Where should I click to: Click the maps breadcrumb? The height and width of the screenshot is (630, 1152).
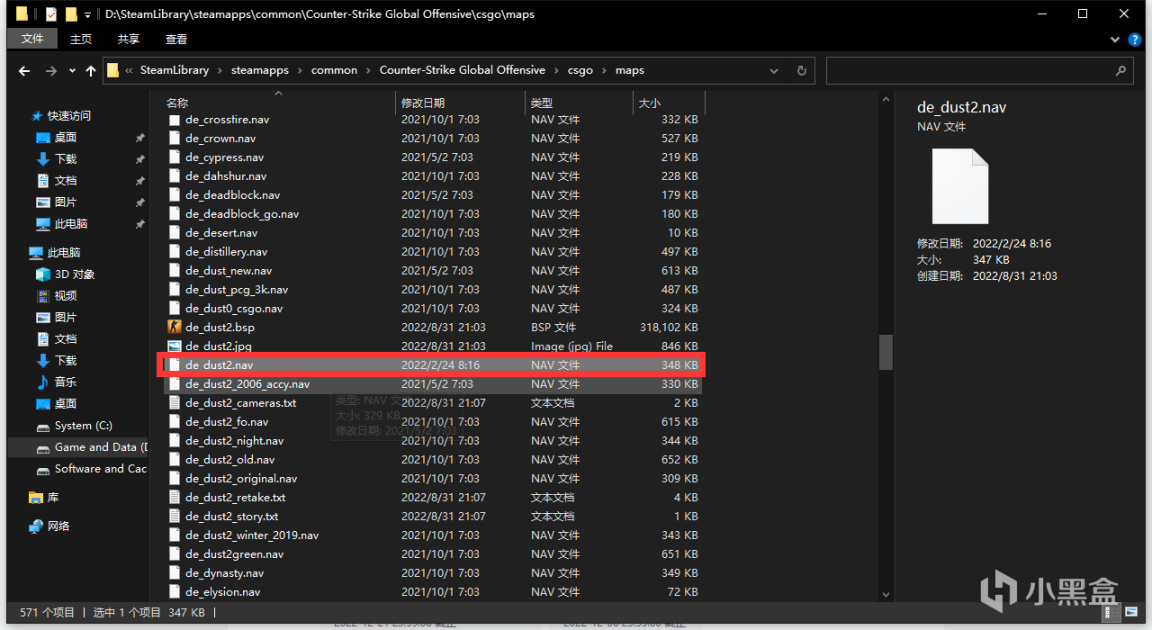pos(630,70)
